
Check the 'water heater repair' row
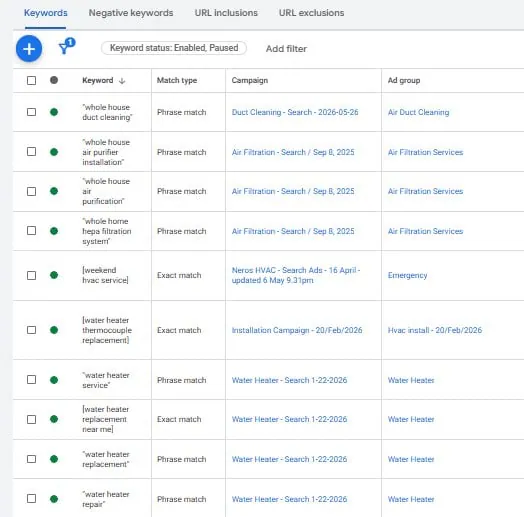click(31, 499)
